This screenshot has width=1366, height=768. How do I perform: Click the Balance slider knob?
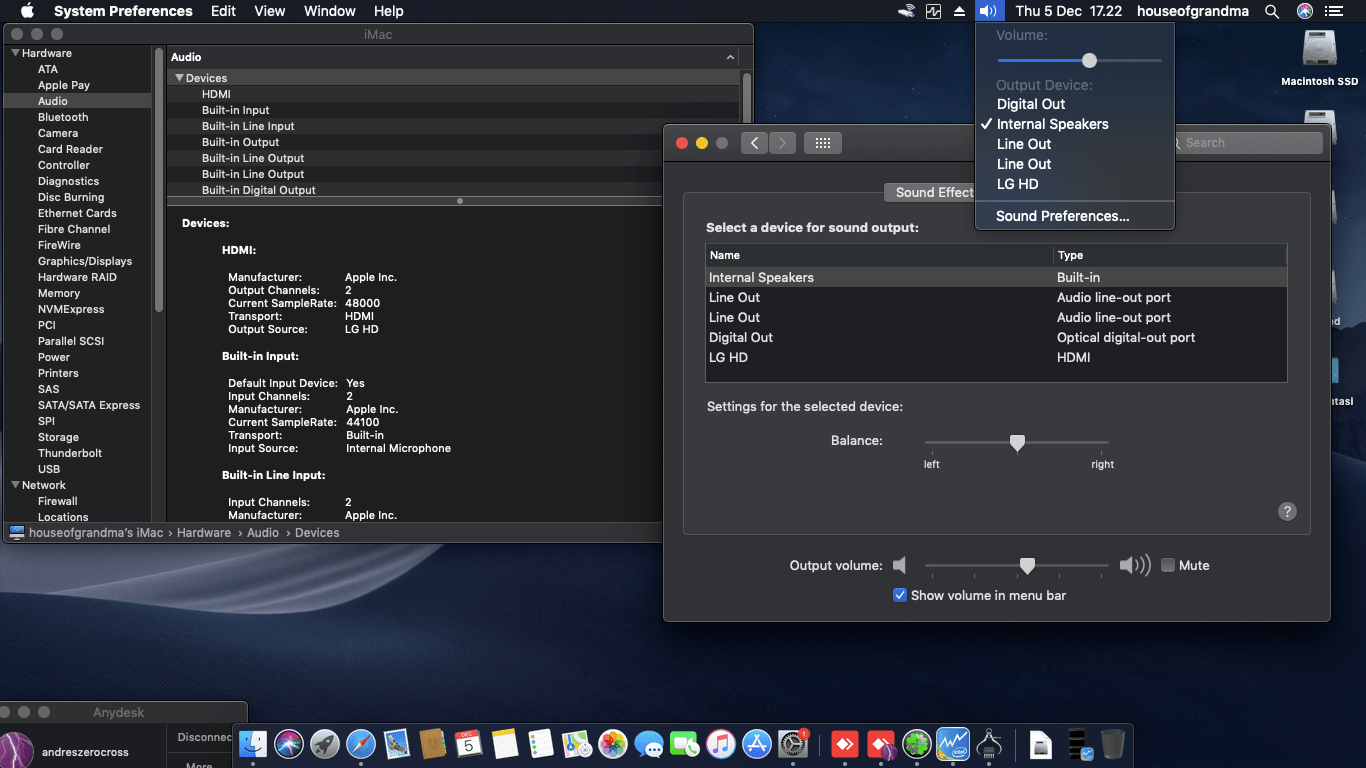coord(1017,442)
